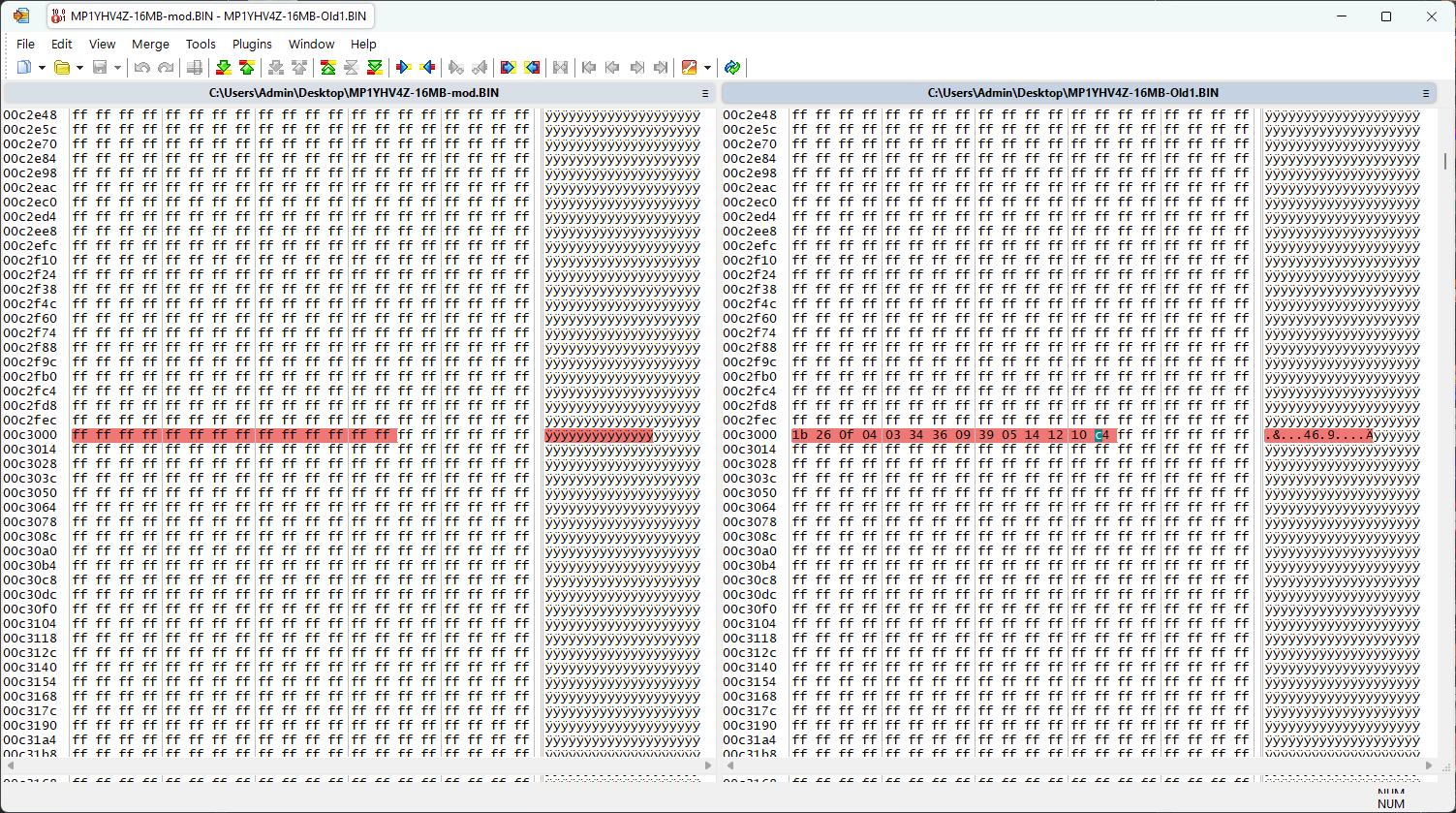This screenshot has height=813, width=1456.
Task: Copy difference to left pane icon
Action: click(428, 68)
